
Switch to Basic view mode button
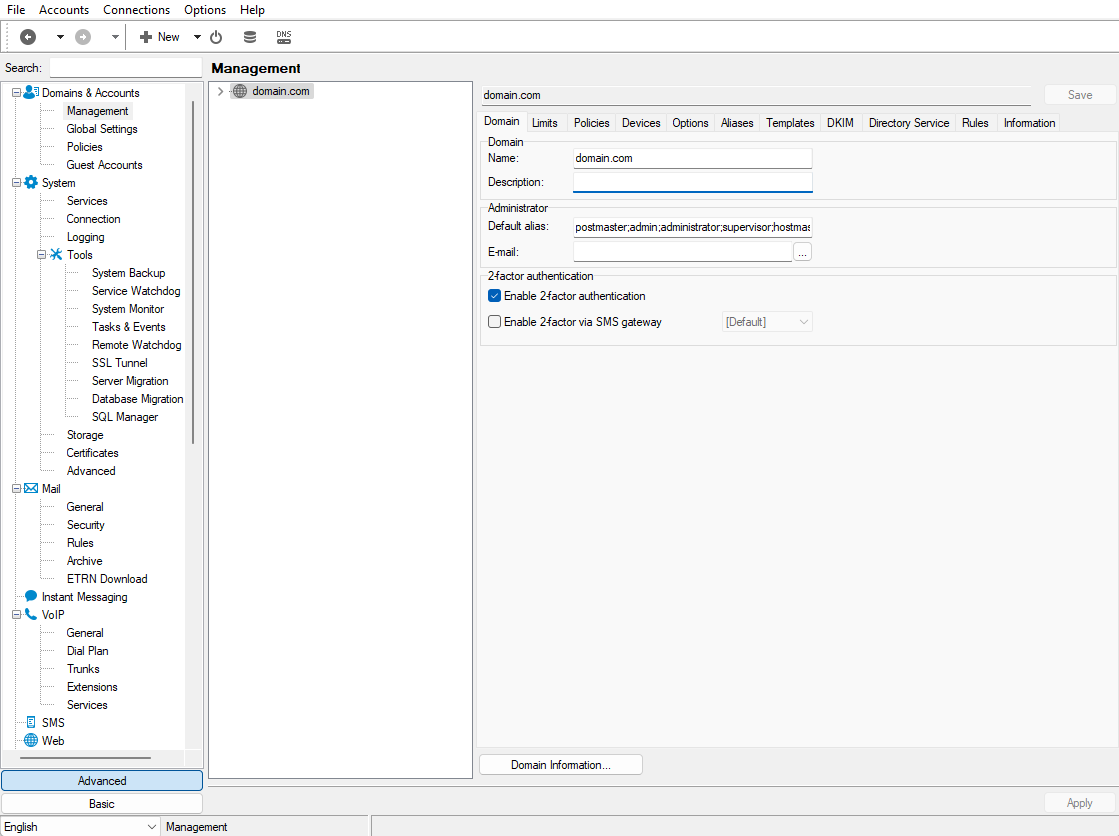[102, 804]
